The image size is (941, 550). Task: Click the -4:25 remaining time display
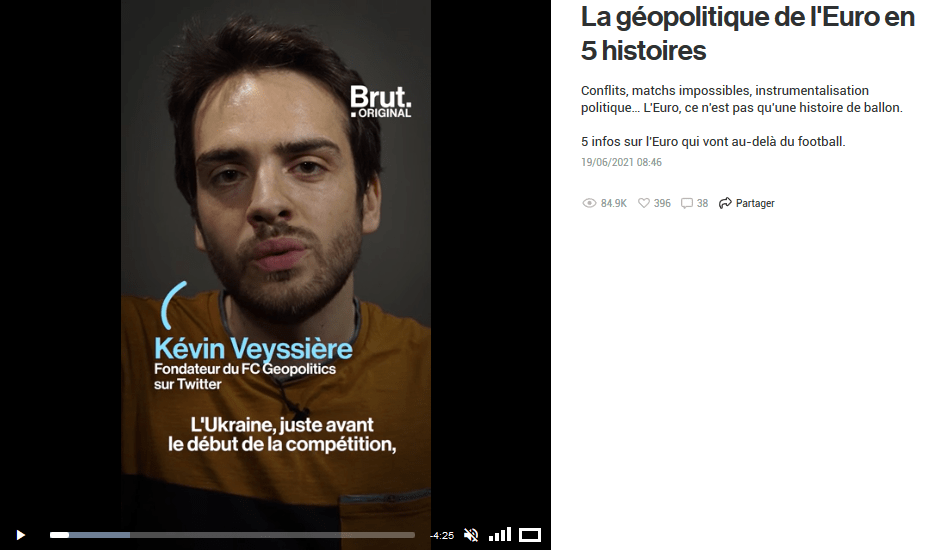[442, 536]
